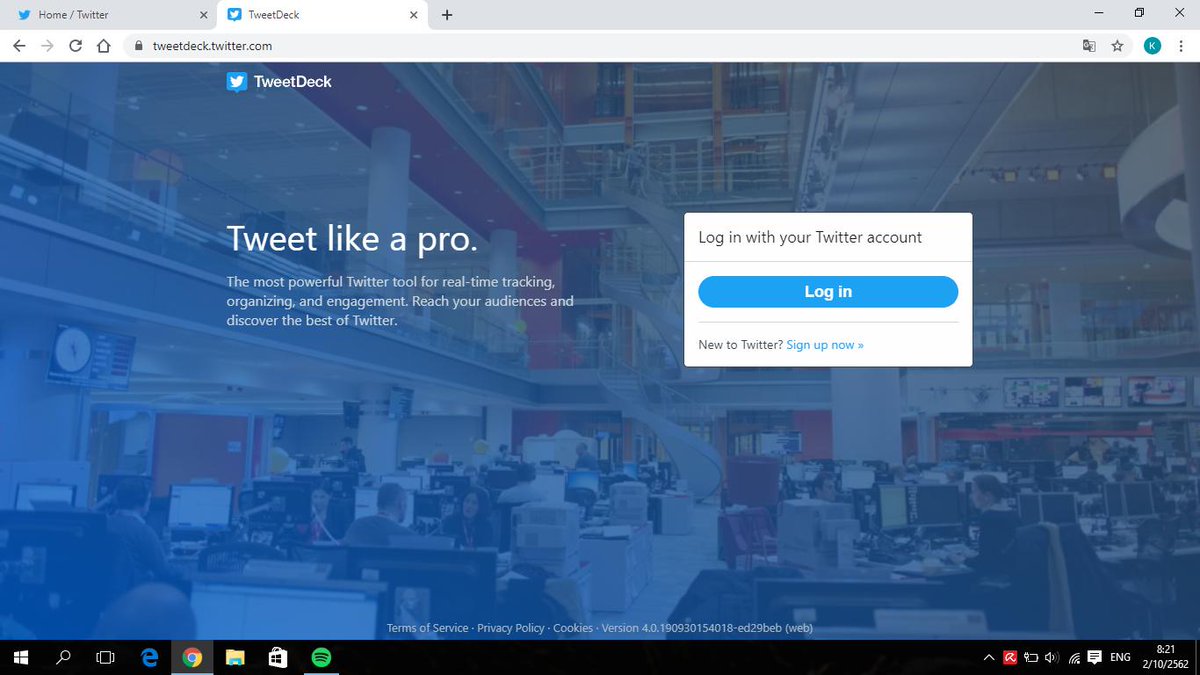
Task: Click the Version 4.0.190930154018 text
Action: pyautogui.click(x=707, y=628)
